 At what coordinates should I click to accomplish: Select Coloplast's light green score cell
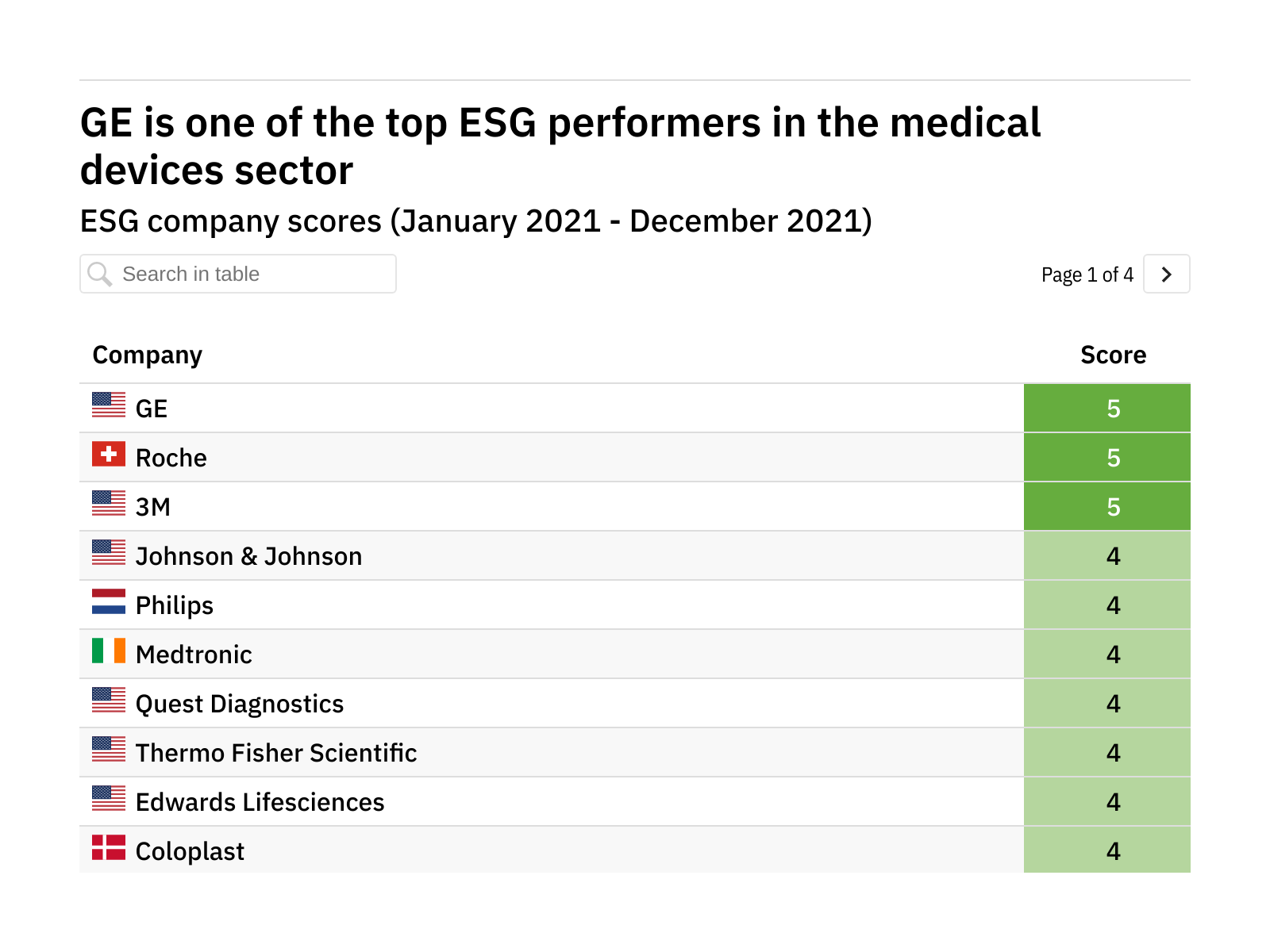(x=1106, y=850)
